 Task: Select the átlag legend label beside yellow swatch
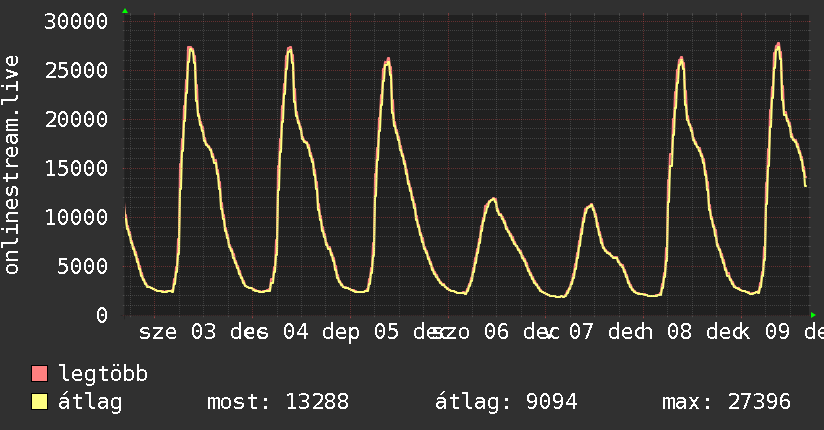pos(90,402)
